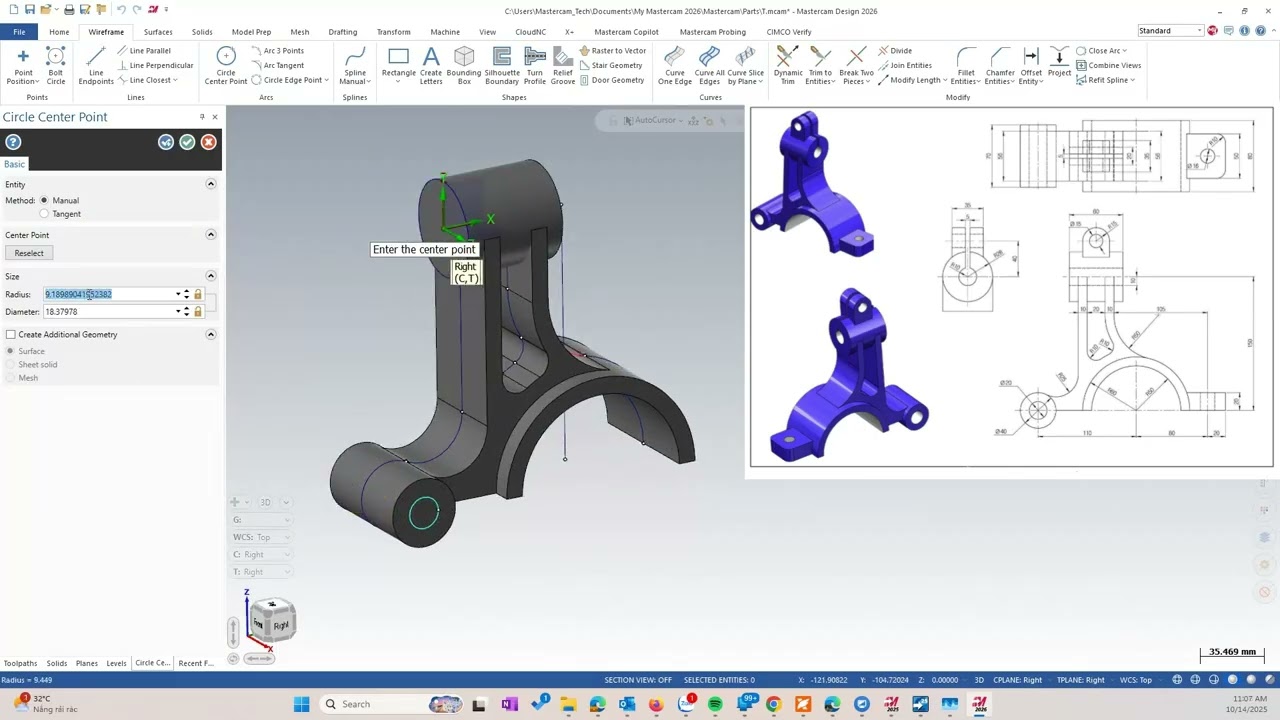The height and width of the screenshot is (720, 1280).
Task: Click the OK green checkmark button
Action: [187, 142]
